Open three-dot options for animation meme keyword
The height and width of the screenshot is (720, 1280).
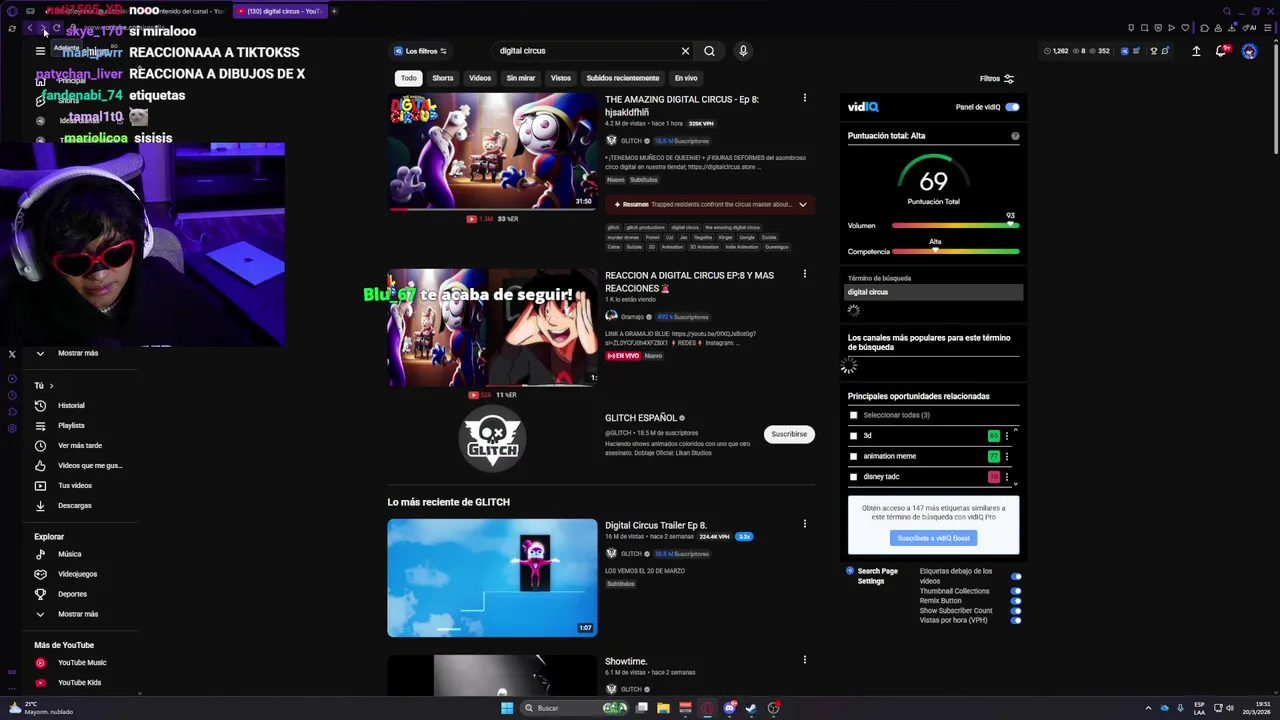[x=1007, y=456]
